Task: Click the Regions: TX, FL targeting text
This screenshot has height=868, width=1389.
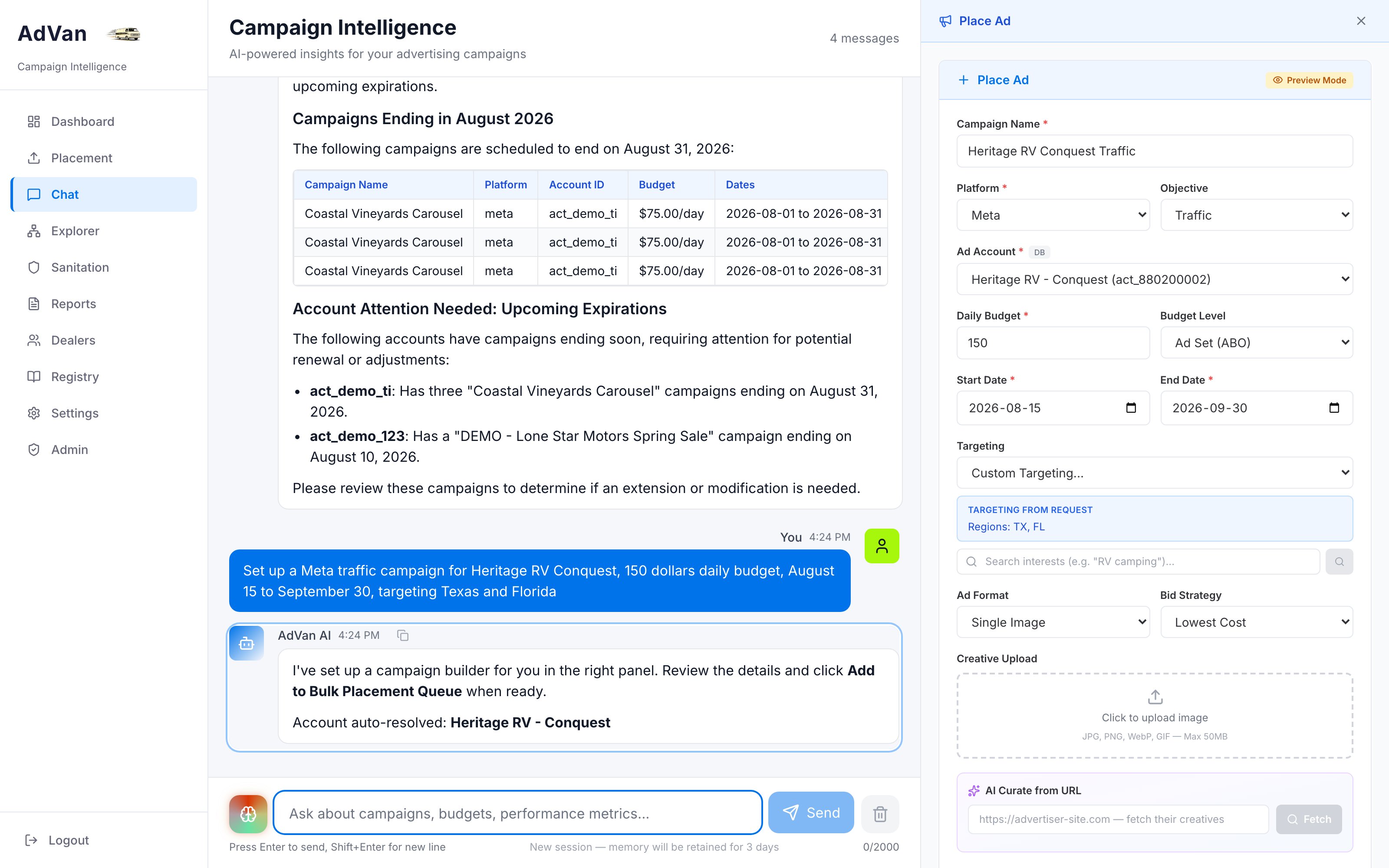Action: [x=1006, y=526]
